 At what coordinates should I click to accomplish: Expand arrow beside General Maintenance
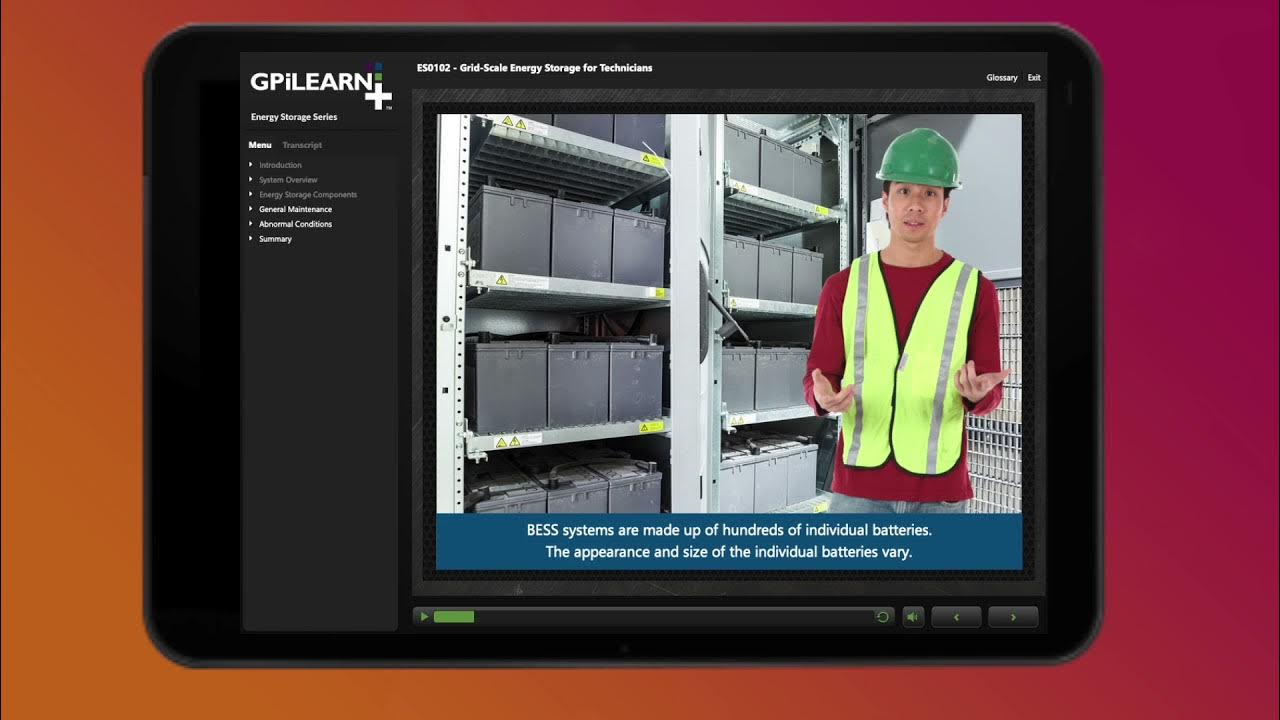(x=251, y=210)
